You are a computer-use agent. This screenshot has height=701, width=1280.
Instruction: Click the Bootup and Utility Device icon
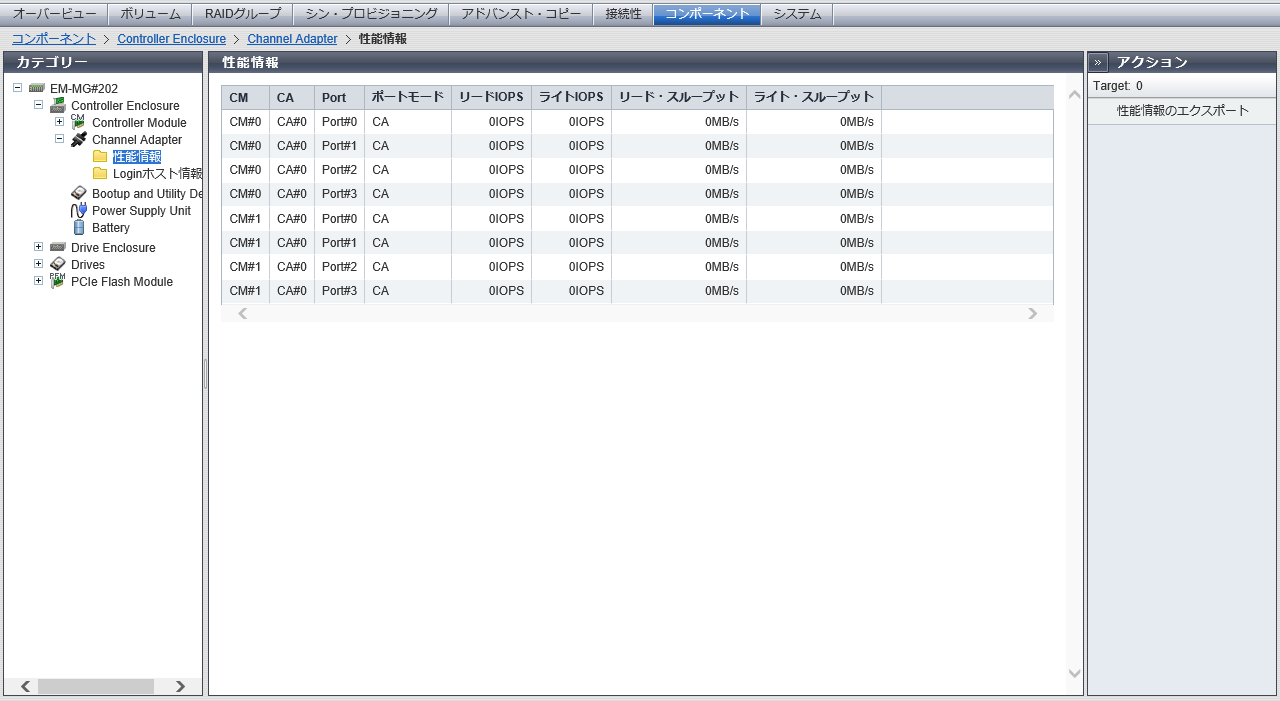coord(79,194)
